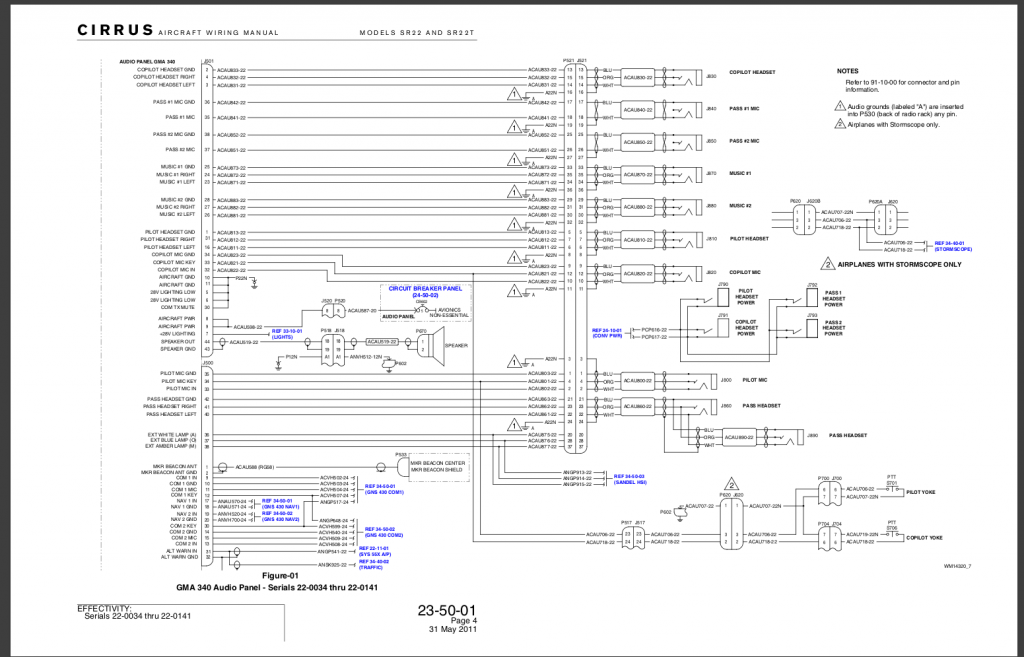Follow the REF 34-40-02 TRAFFIC reference
The image size is (1024, 657).
click(x=375, y=564)
